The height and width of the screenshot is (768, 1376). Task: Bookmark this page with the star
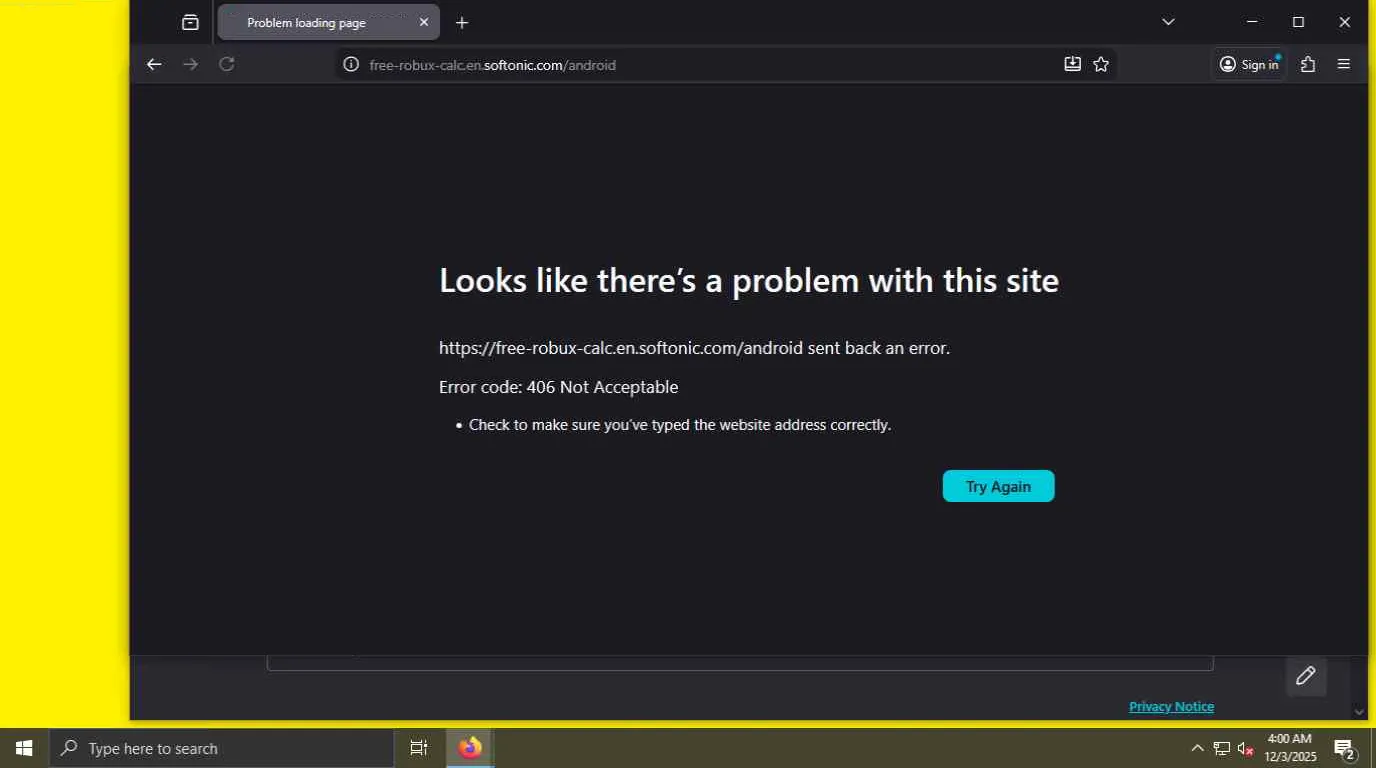click(1101, 64)
